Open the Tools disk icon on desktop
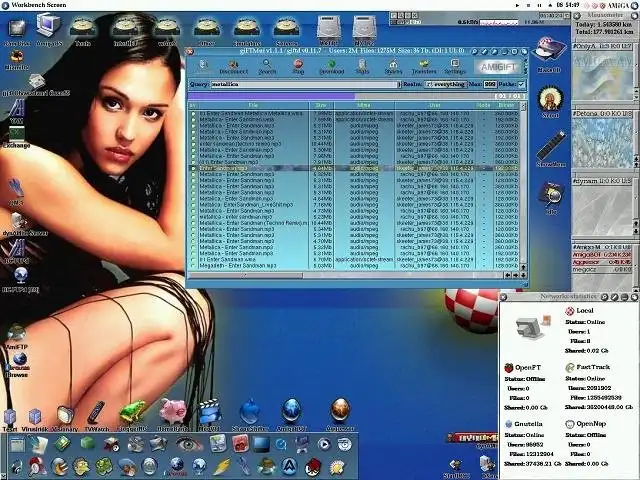The height and width of the screenshot is (480, 640). [83, 33]
